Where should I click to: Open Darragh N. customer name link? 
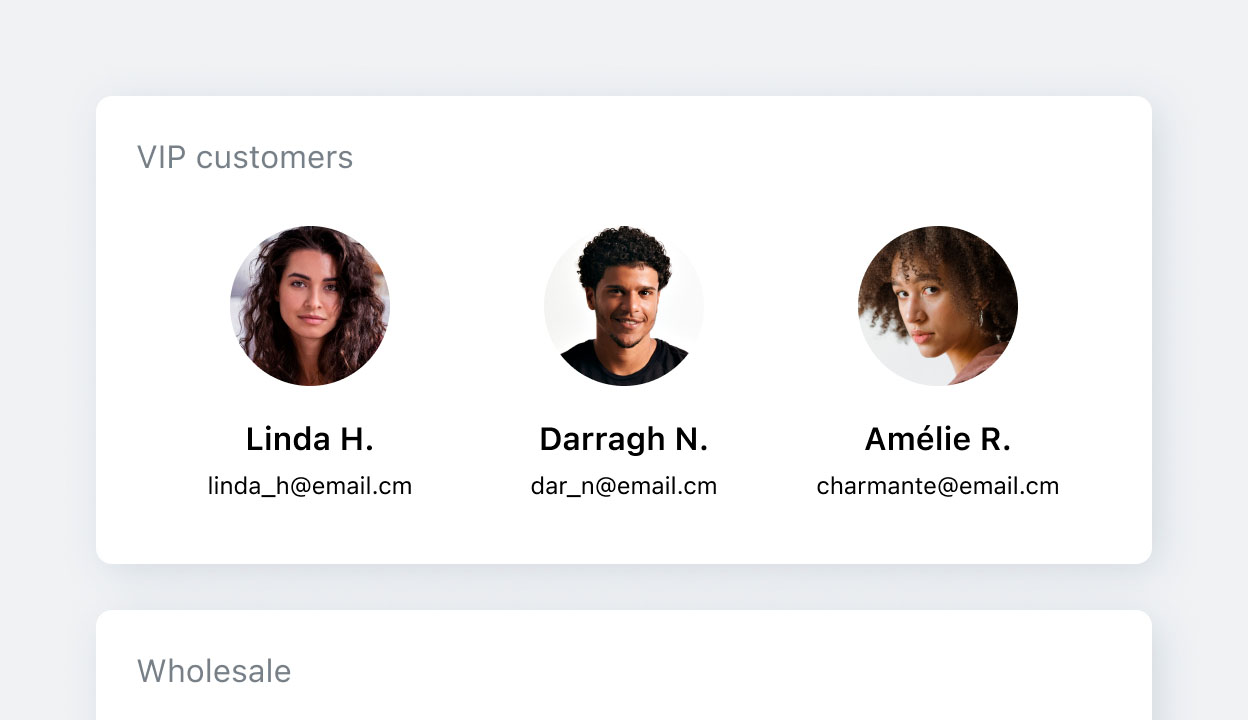tap(624, 439)
